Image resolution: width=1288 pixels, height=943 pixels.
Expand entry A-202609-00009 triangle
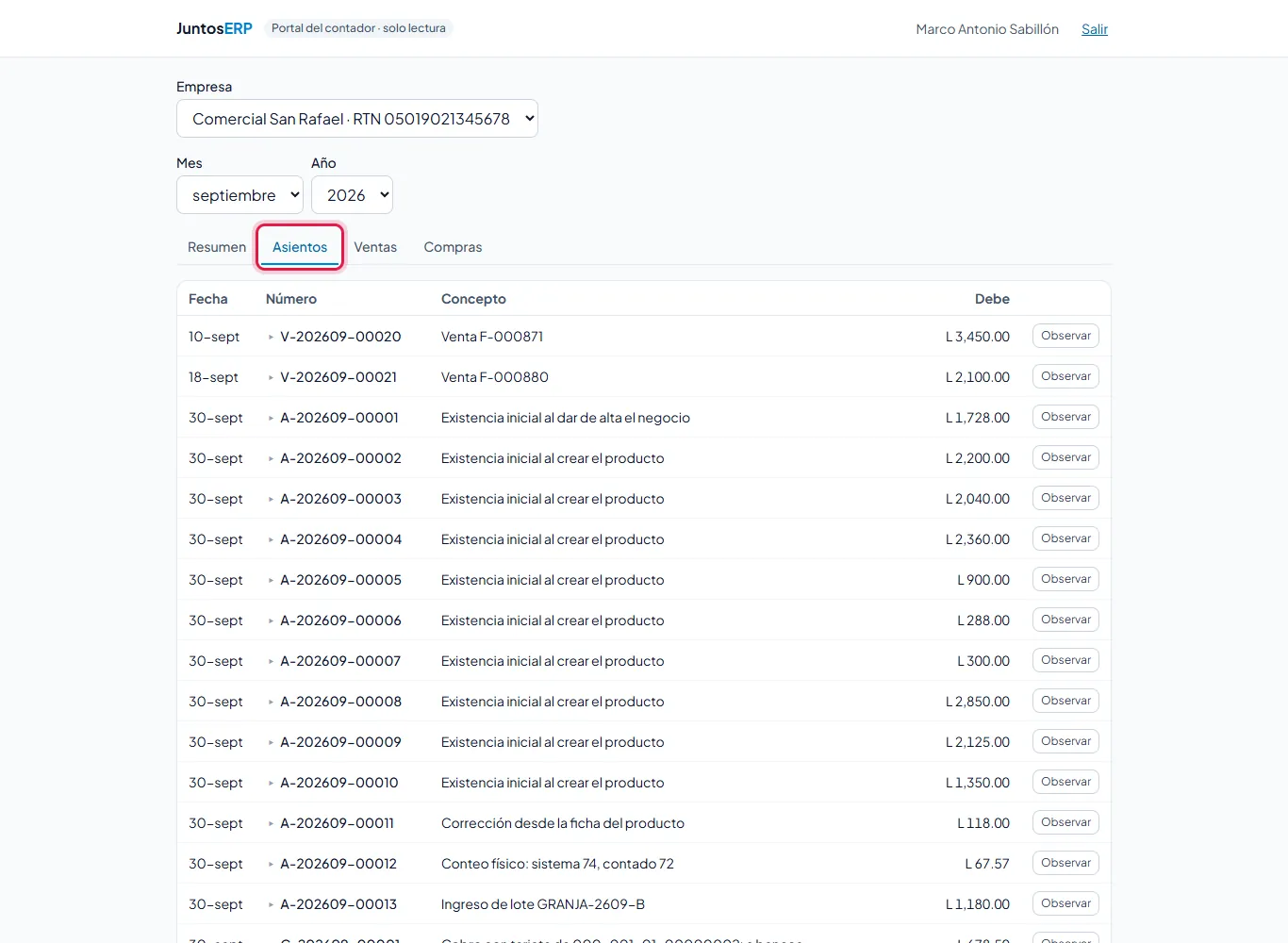[271, 742]
